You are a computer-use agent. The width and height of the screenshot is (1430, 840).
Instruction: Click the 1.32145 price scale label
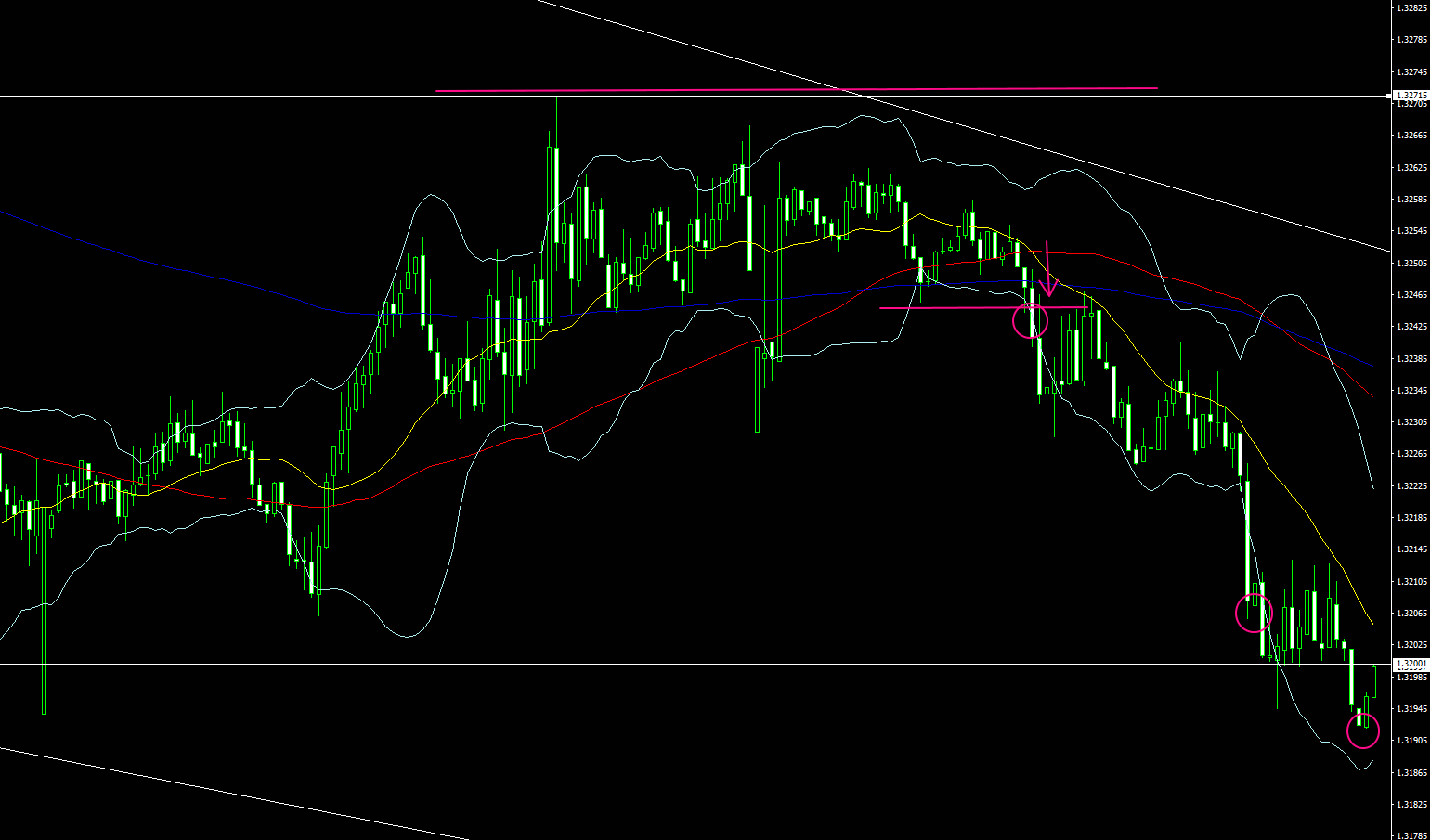coord(1411,549)
